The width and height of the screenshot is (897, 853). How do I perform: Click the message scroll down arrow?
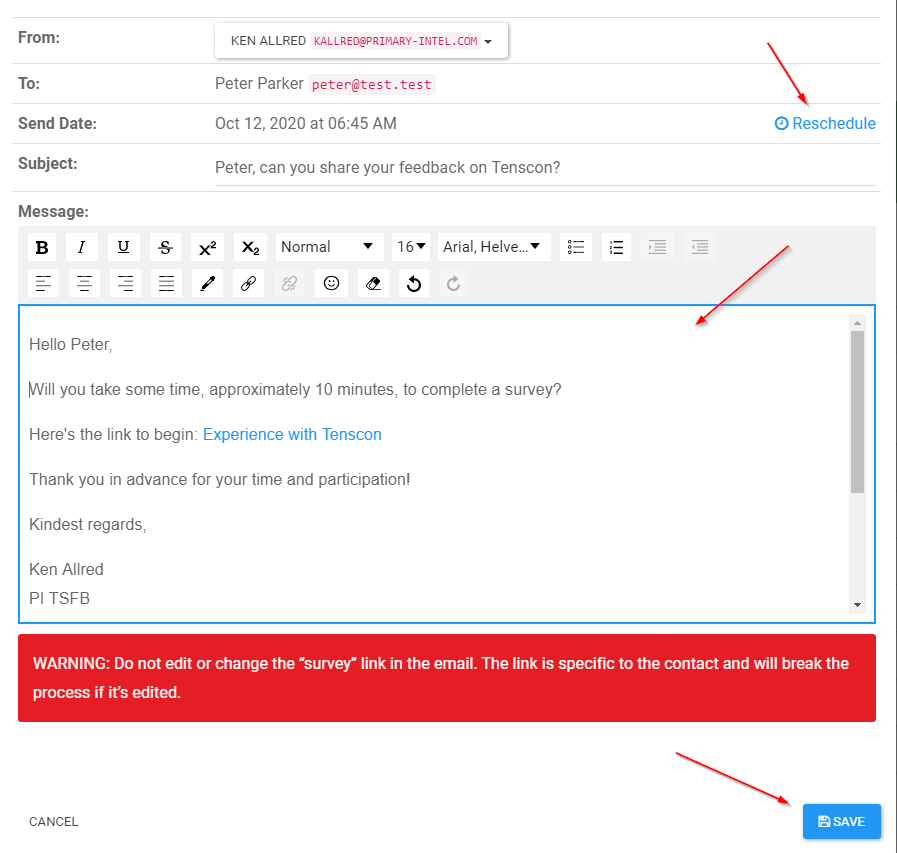[857, 605]
